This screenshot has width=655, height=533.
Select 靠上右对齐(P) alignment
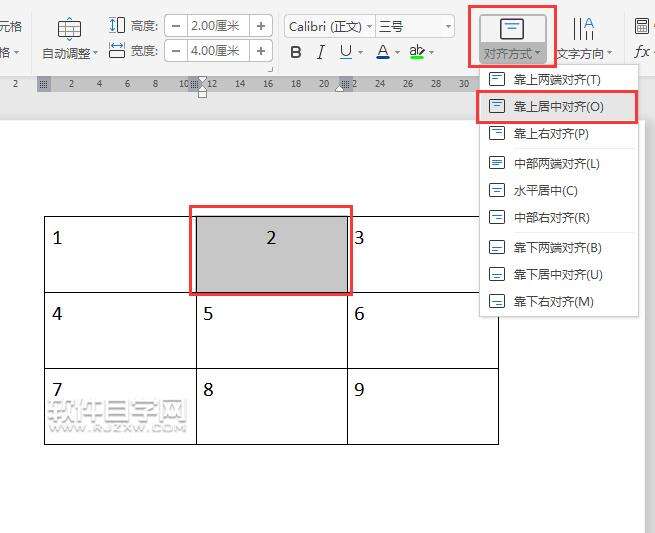559,134
